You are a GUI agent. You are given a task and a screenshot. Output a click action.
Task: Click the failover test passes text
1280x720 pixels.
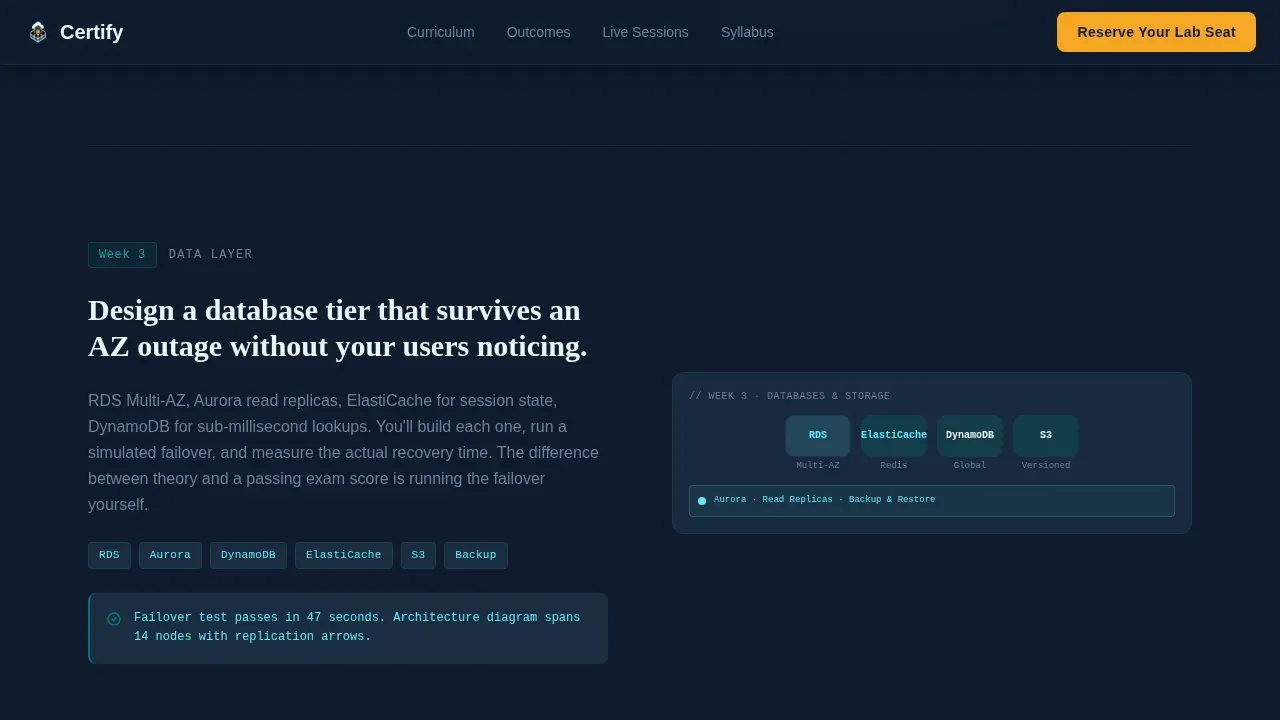pyautogui.click(x=357, y=627)
